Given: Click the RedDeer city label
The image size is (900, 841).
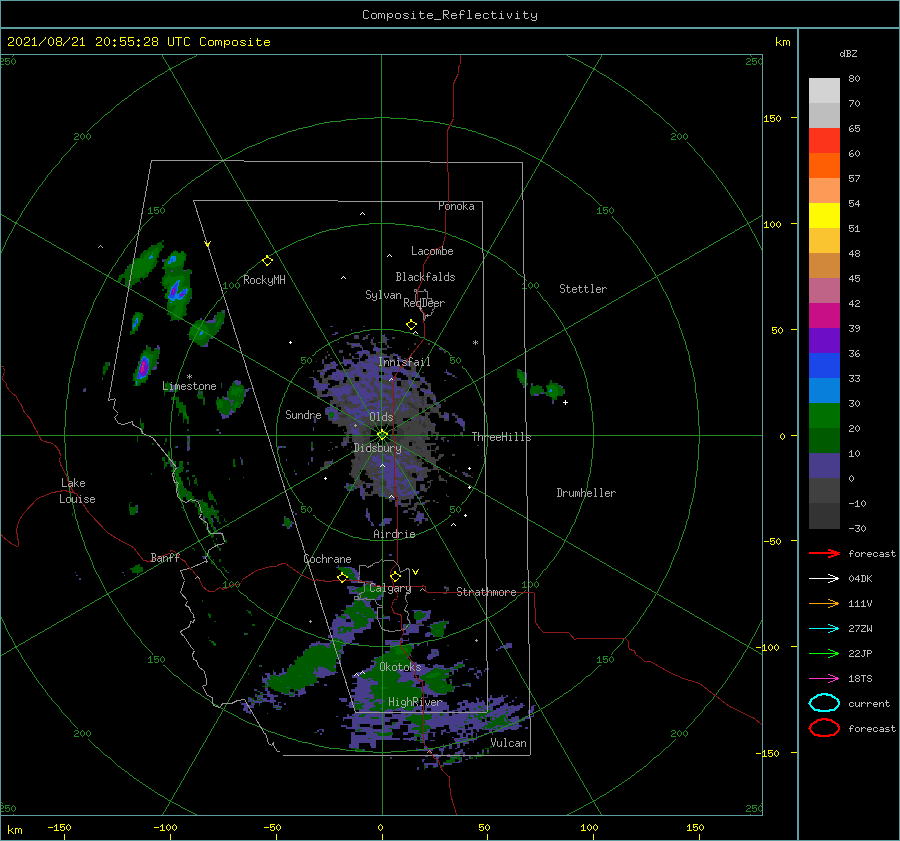Looking at the screenshot, I should click(424, 303).
